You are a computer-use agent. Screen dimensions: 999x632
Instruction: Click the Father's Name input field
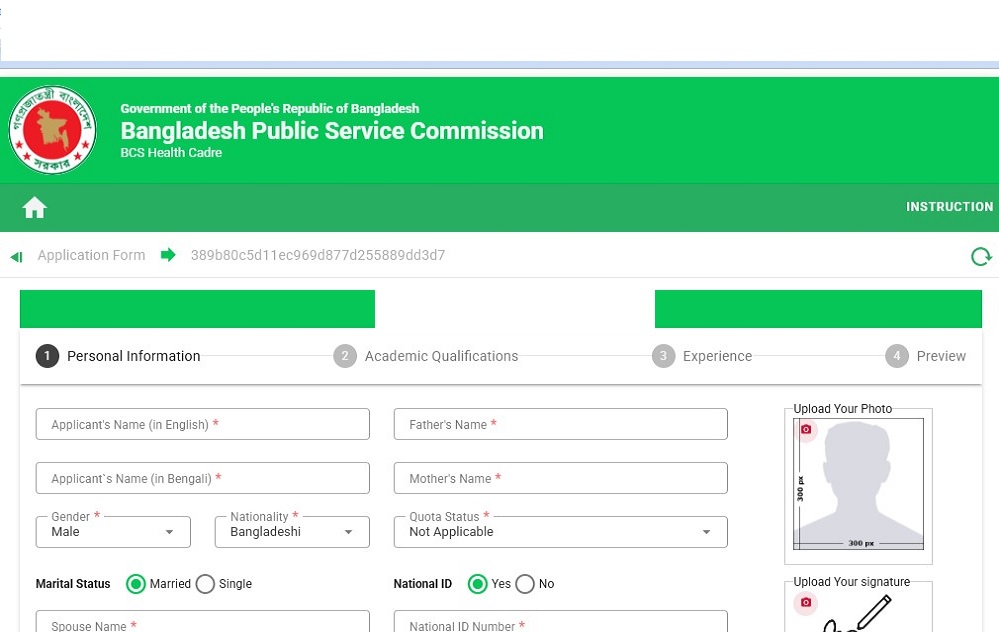click(560, 424)
